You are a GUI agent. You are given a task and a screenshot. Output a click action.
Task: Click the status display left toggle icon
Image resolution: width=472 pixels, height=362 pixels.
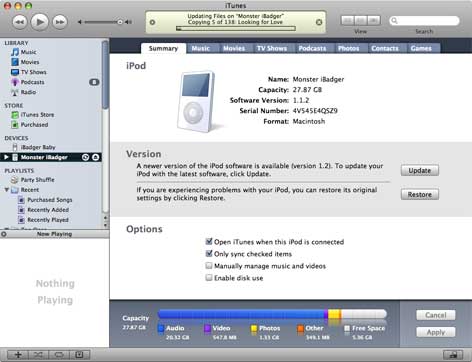click(152, 22)
